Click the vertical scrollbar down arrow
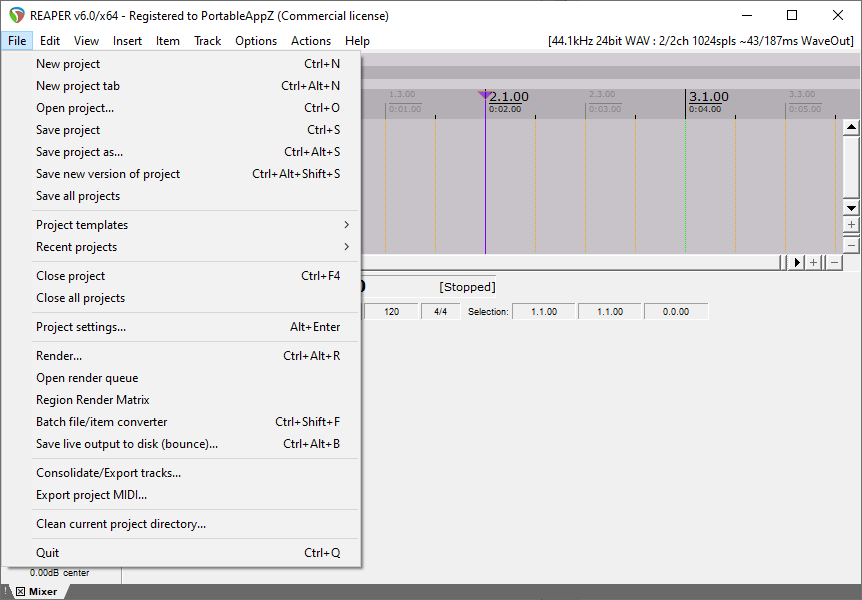Image resolution: width=862 pixels, height=600 pixels. pos(851,208)
